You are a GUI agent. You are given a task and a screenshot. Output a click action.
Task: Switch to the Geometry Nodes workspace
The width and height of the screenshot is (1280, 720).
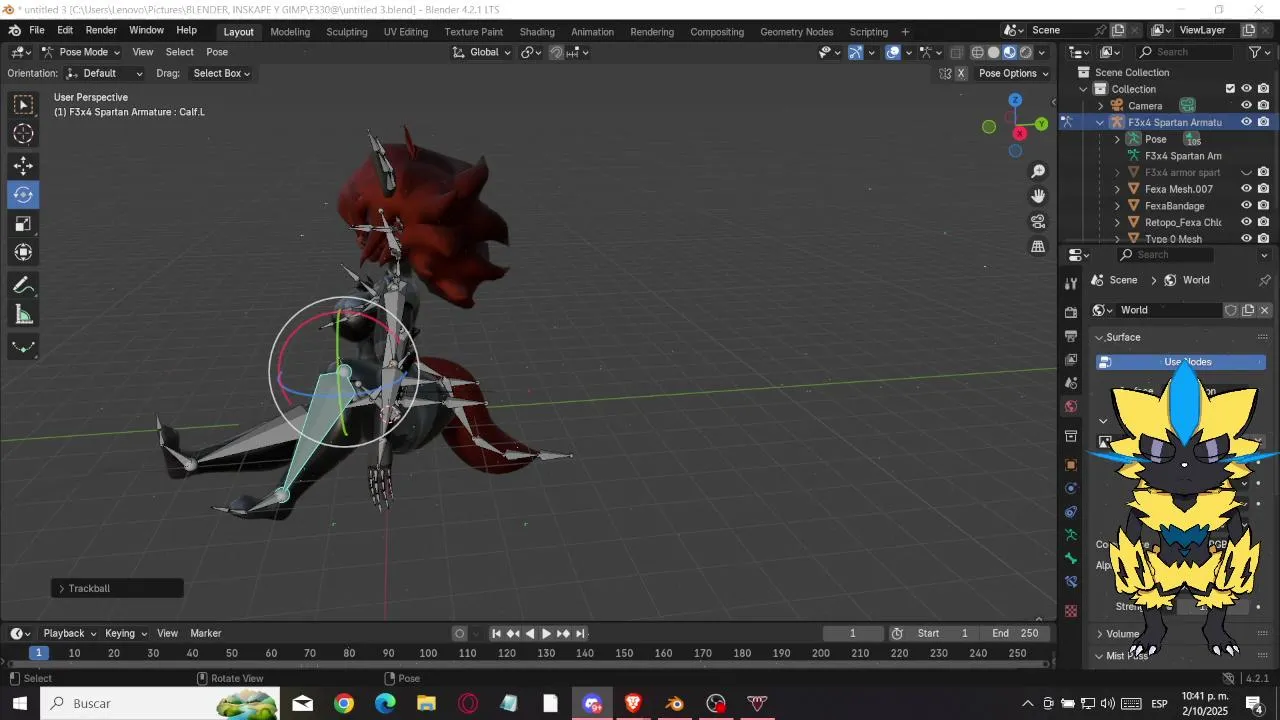click(796, 31)
